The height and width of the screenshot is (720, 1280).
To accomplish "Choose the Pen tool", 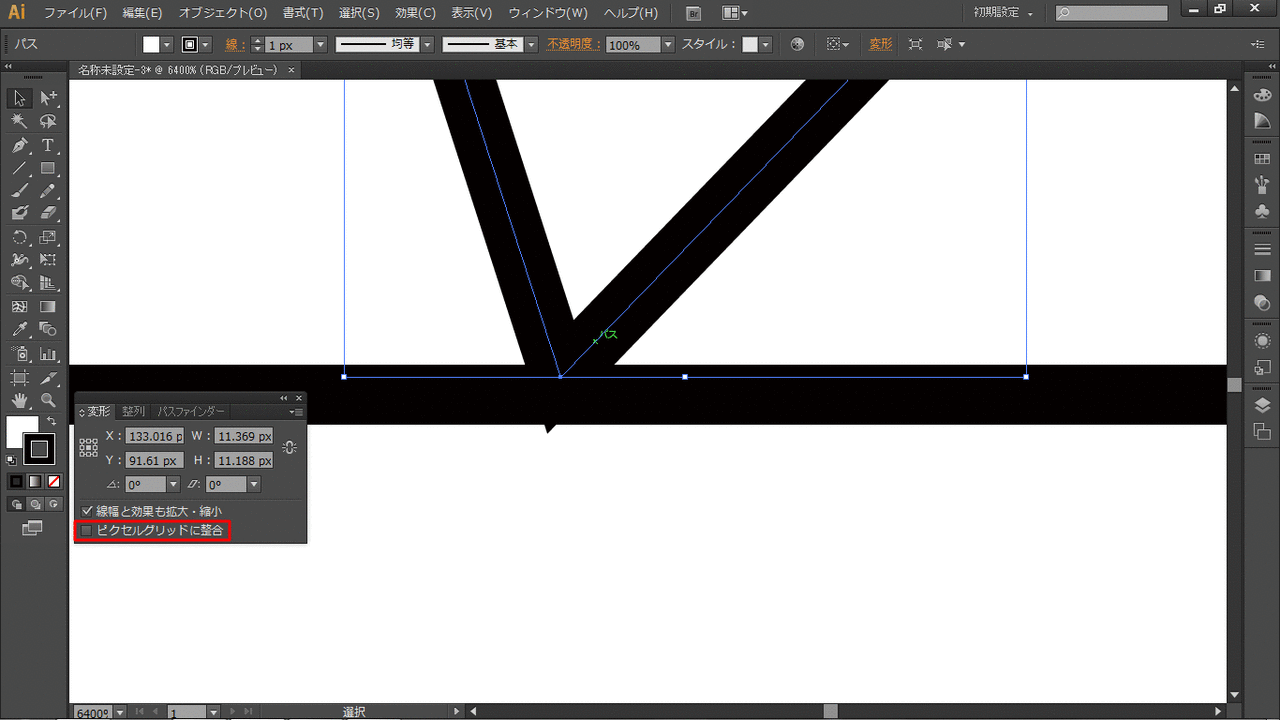I will (x=19, y=146).
